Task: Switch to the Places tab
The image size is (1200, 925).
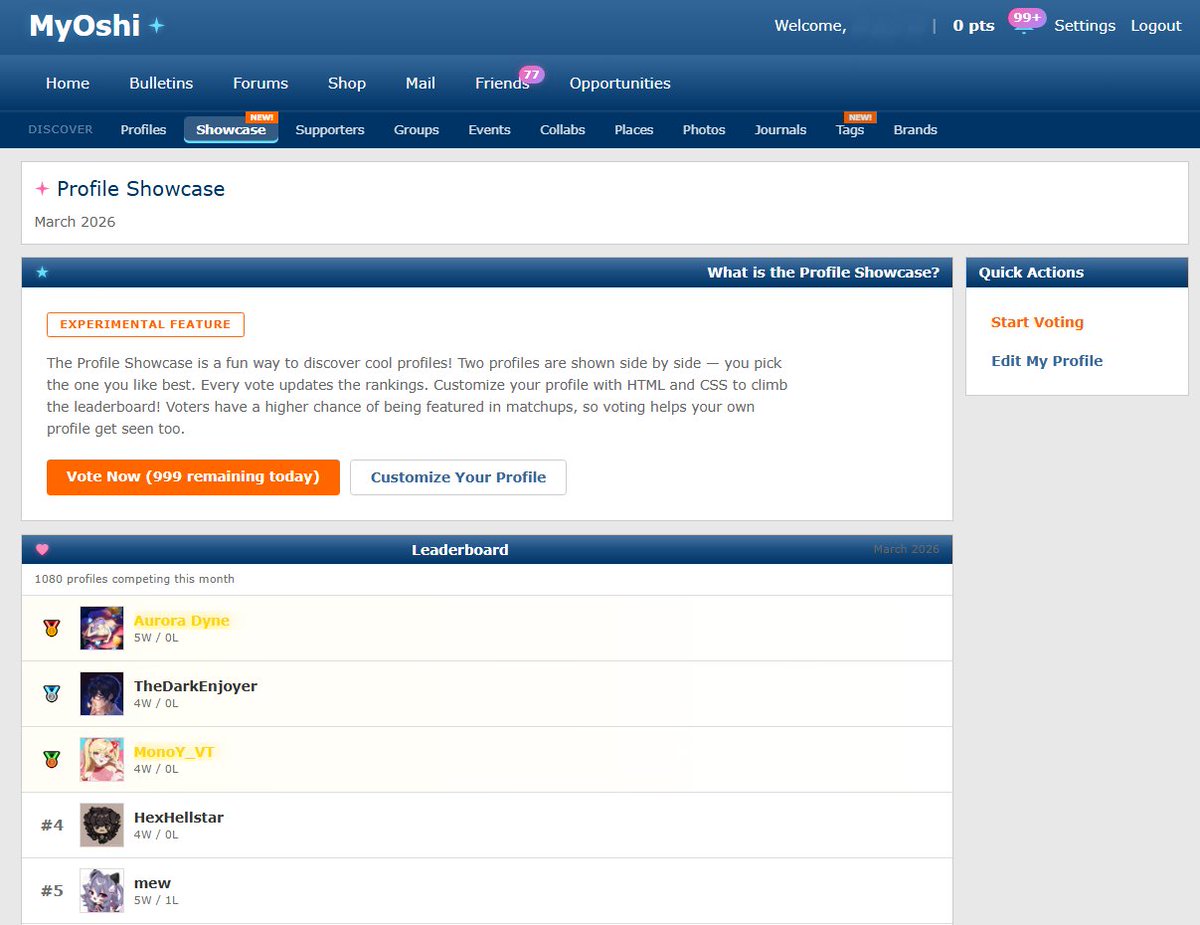Action: tap(634, 130)
